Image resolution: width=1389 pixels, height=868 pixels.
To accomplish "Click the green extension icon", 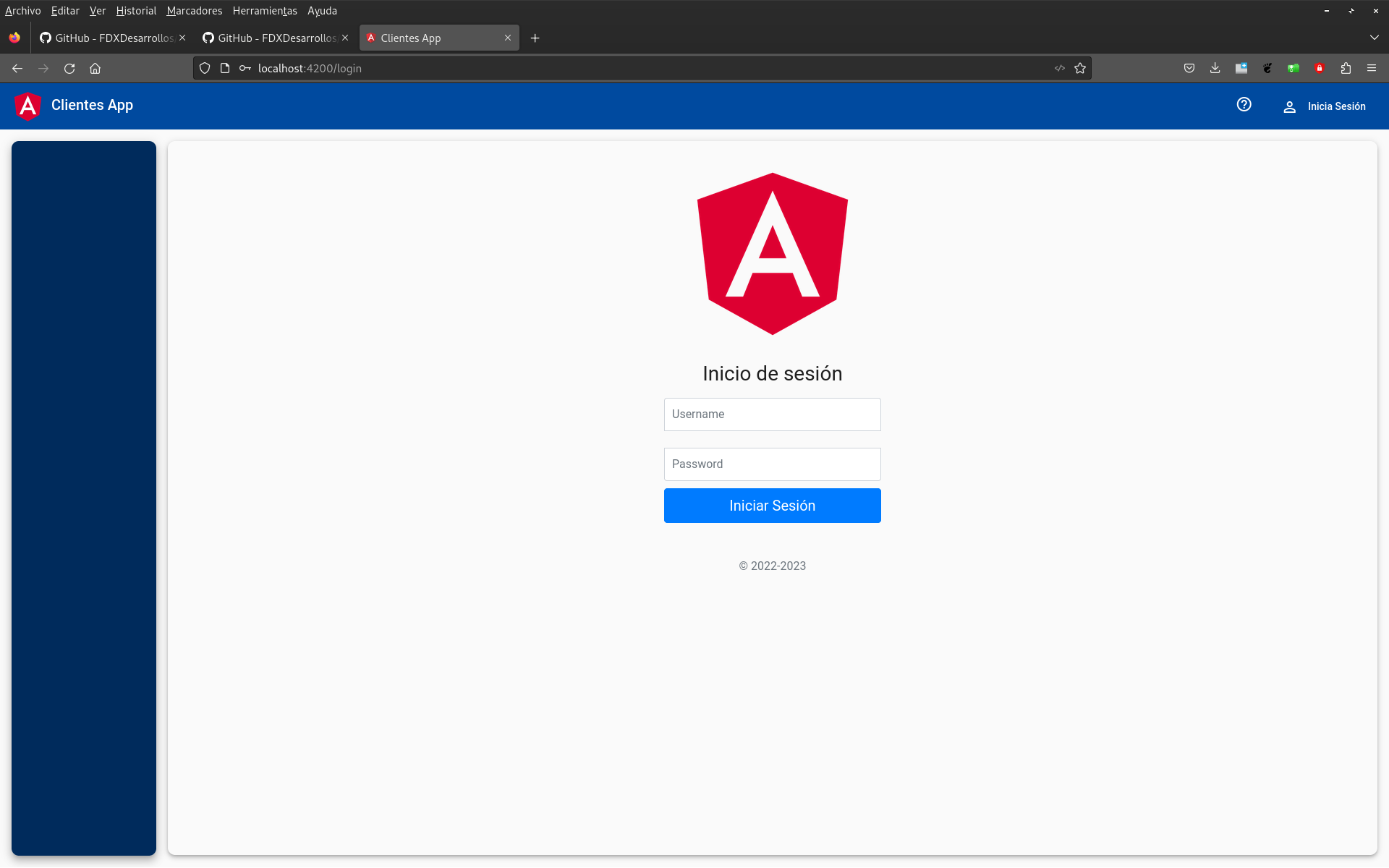I will coord(1294,68).
